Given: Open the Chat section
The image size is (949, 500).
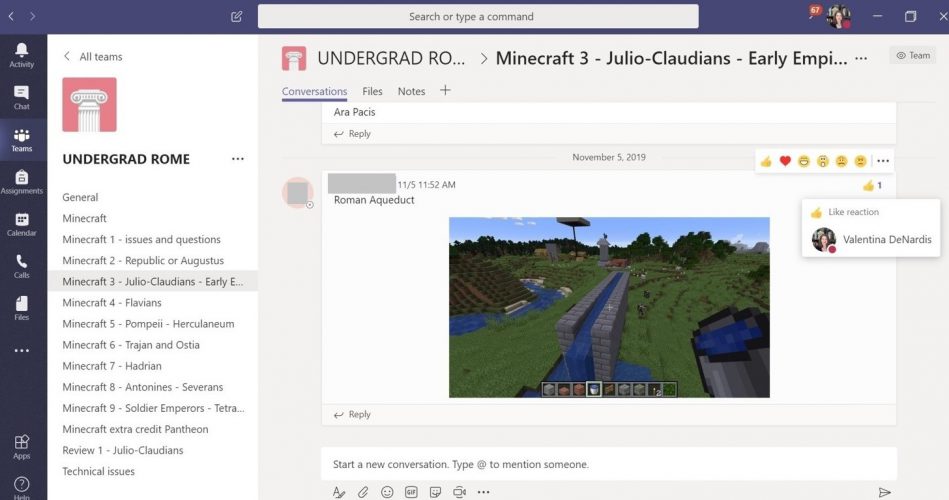Looking at the screenshot, I should 21,97.
